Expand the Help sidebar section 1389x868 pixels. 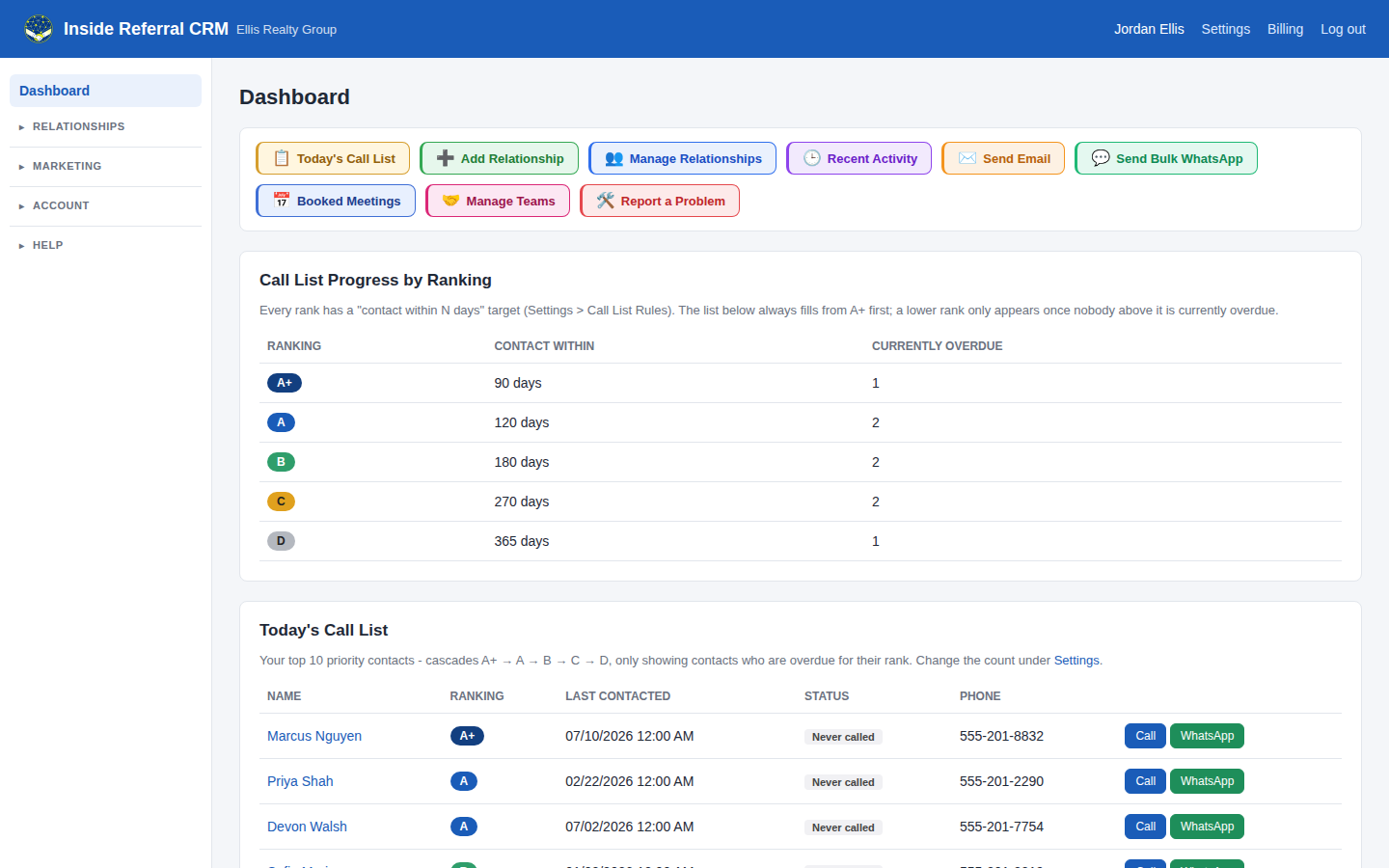[x=105, y=245]
